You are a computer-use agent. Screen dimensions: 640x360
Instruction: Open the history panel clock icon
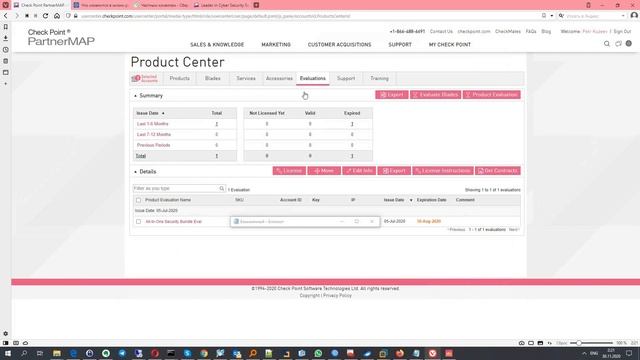[6, 49]
